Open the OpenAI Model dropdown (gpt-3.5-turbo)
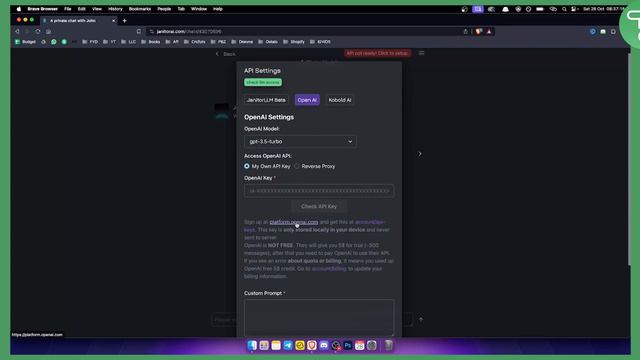Image resolution: width=640 pixels, height=360 pixels. click(x=300, y=142)
